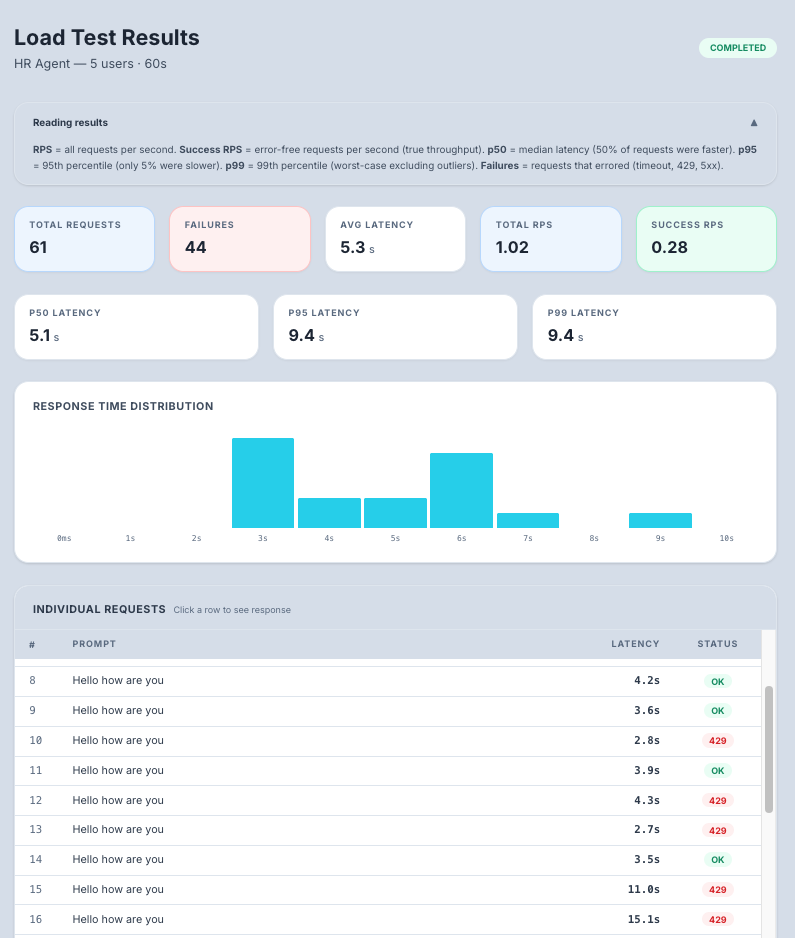The image size is (795, 938).
Task: Click the STATUS column header
Action: click(717, 644)
